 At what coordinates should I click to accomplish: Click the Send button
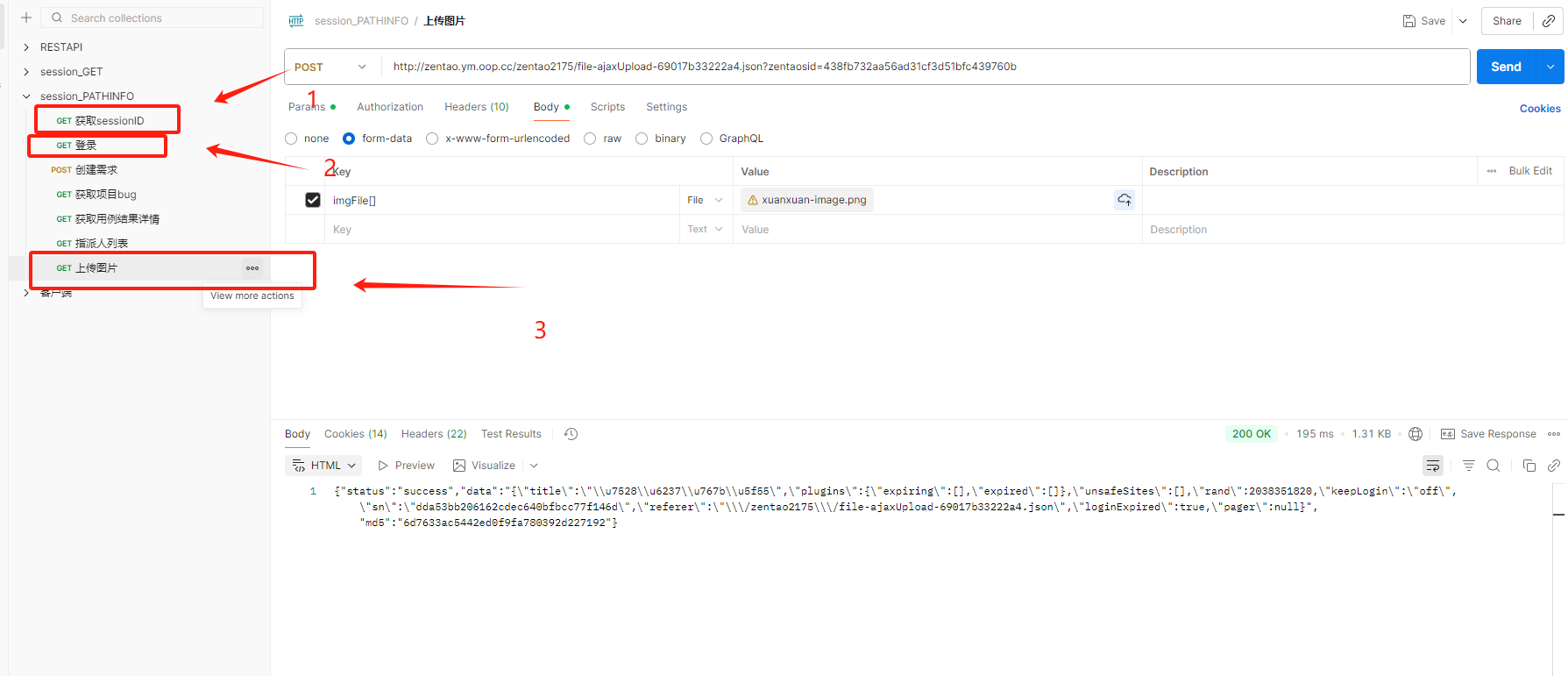(1507, 67)
